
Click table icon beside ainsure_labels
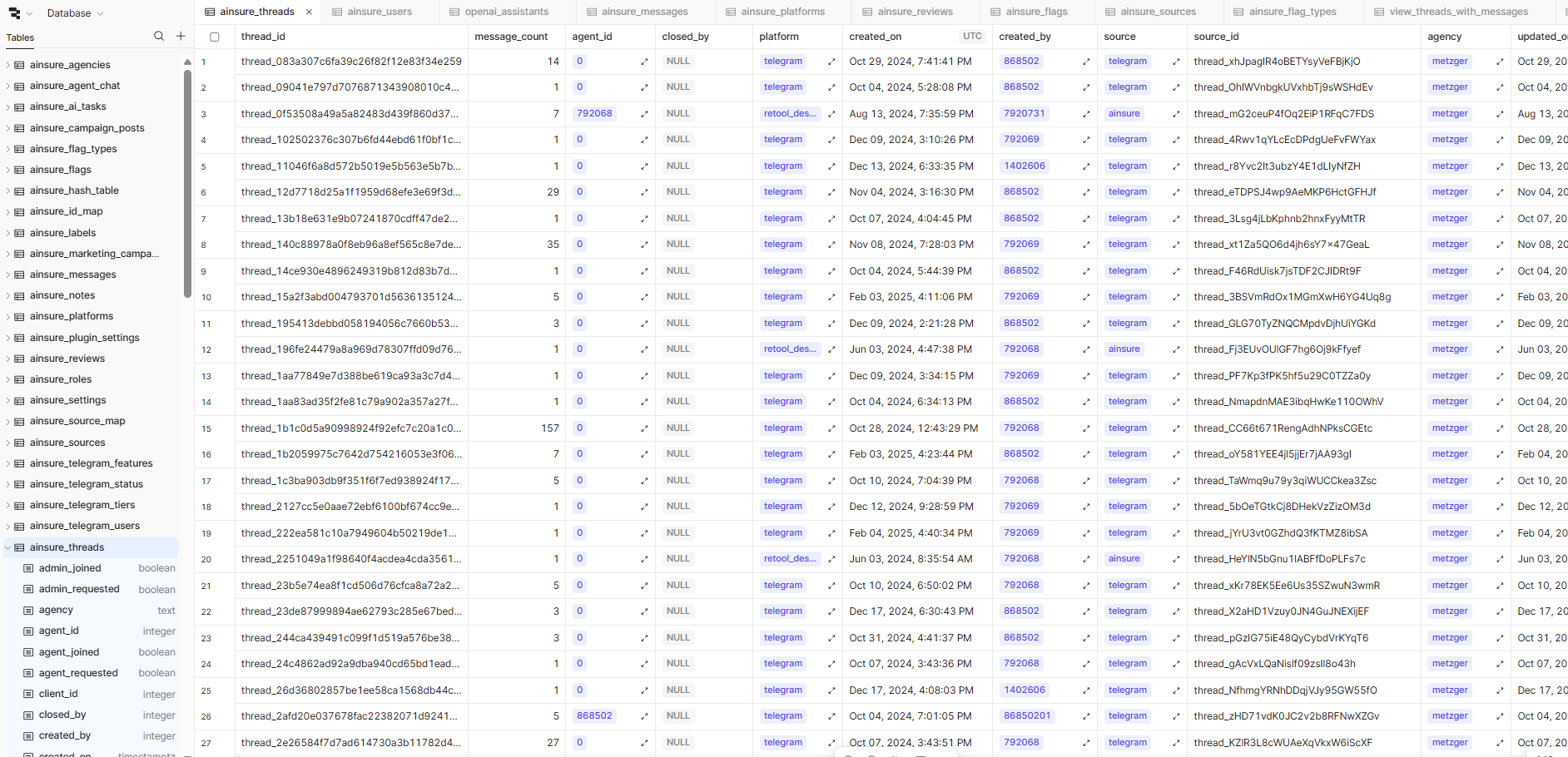point(19,233)
